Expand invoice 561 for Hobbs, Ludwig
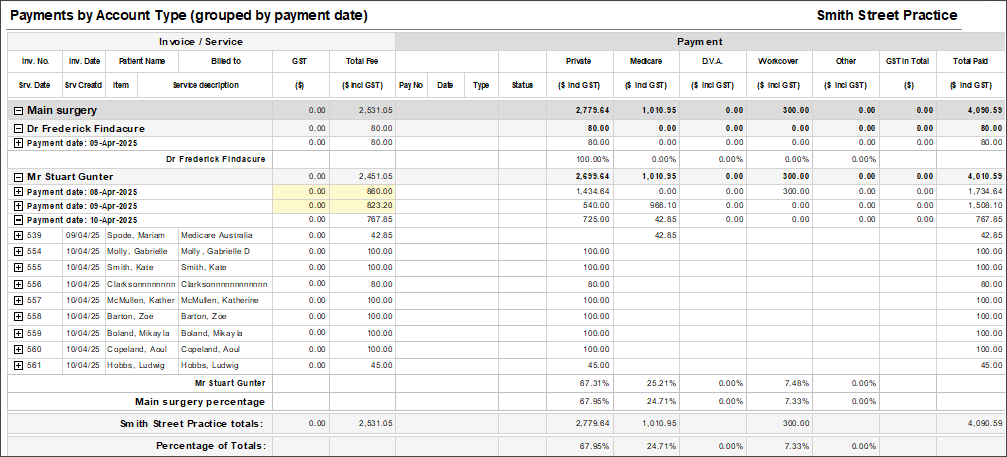 [x=19, y=365]
